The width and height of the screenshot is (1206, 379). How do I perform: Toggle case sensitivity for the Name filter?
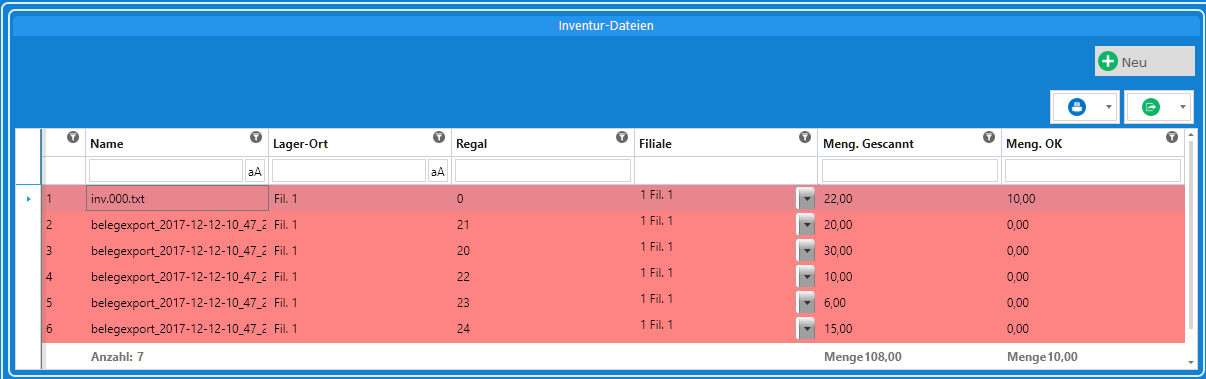(x=254, y=171)
